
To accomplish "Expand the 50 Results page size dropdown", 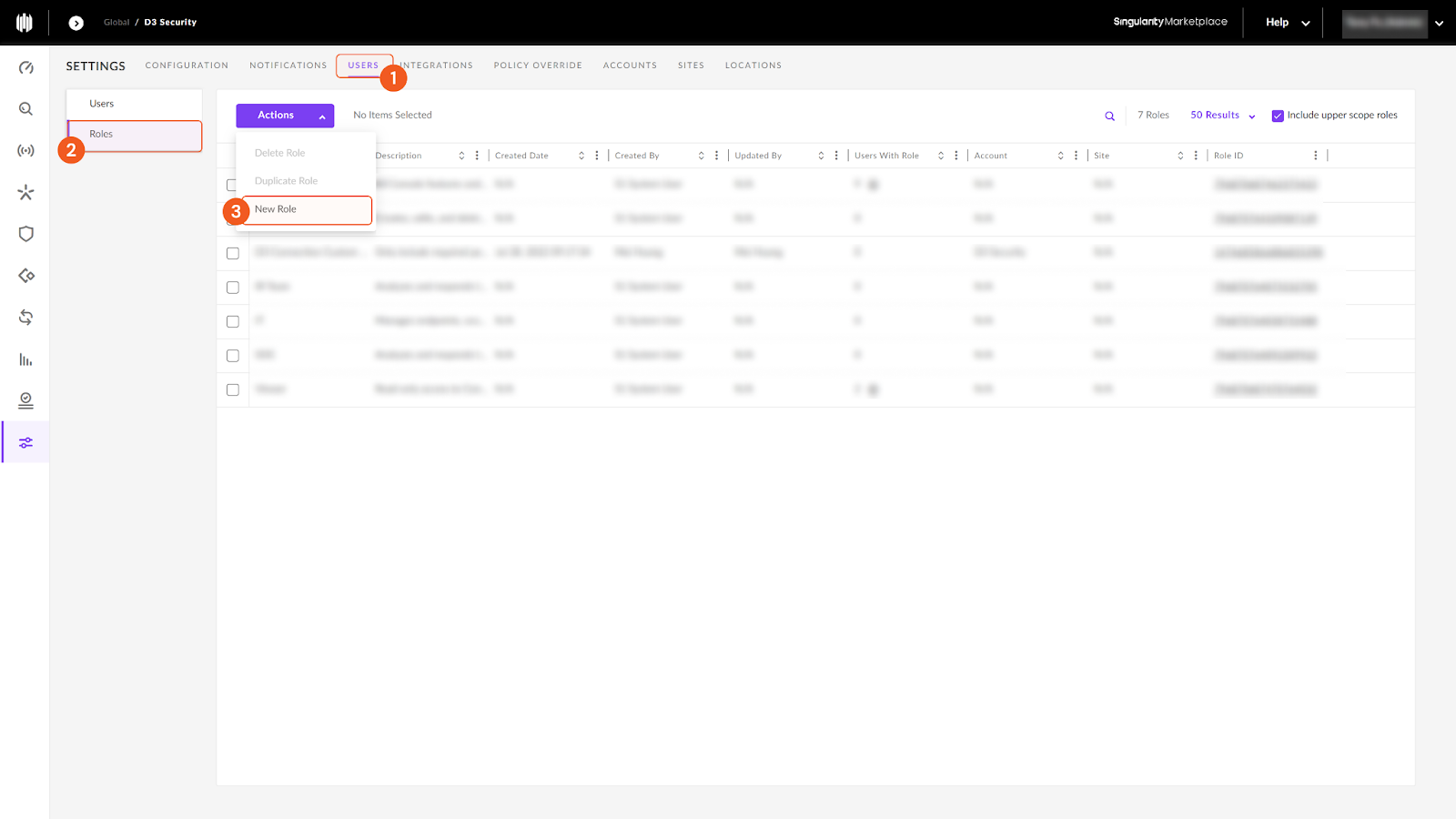I will [1222, 116].
